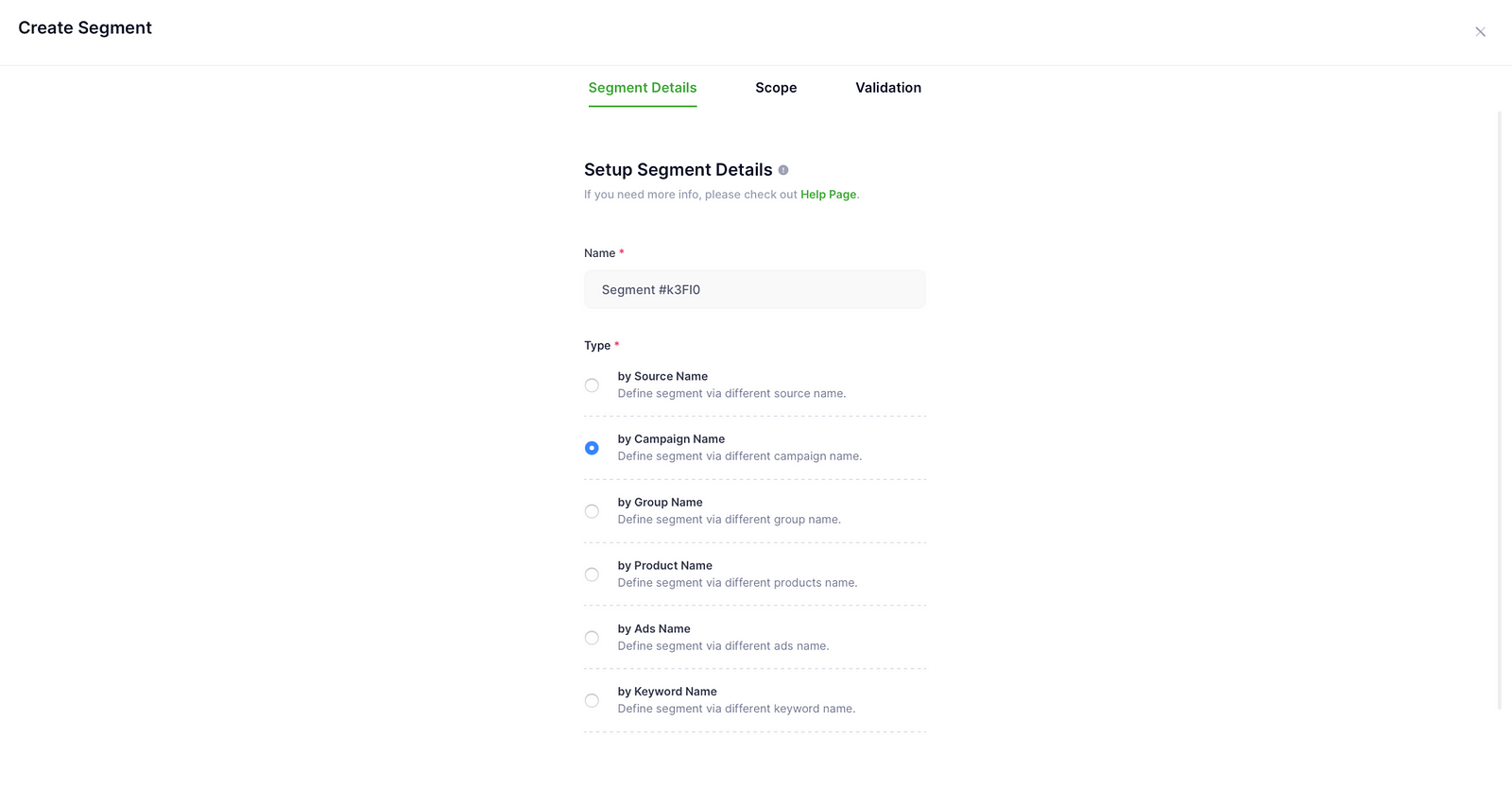Click the required asterisk next to Type
Viewport: 1512px width, 789px height.
point(617,345)
